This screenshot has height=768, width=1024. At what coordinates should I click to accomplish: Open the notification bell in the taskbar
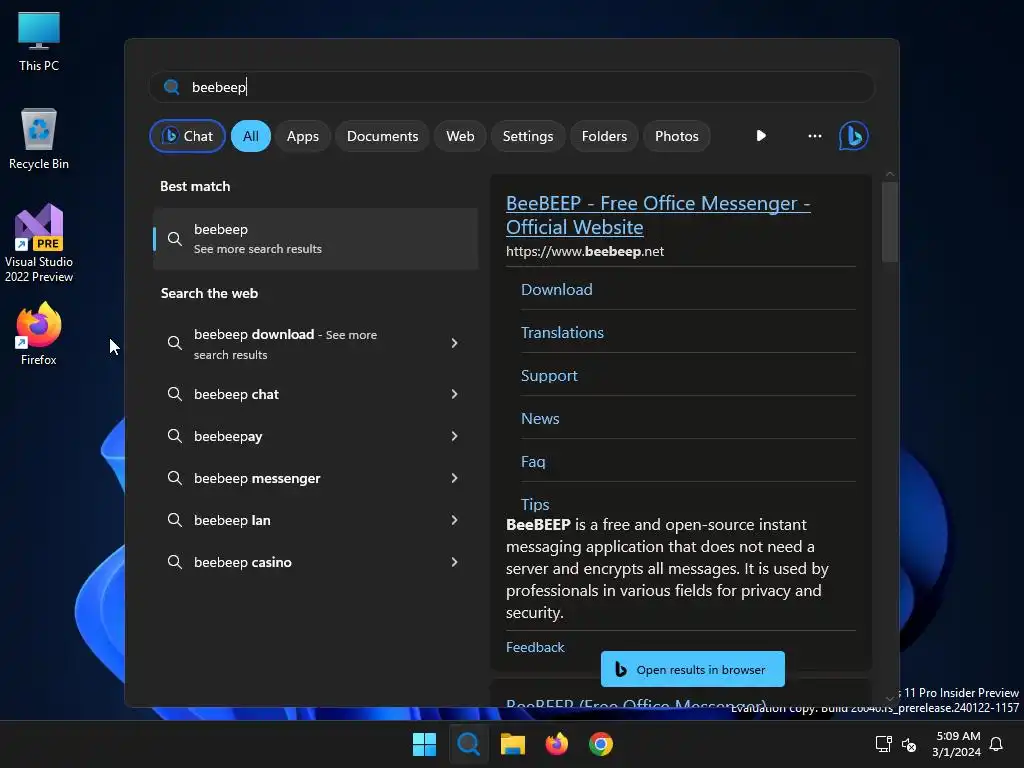click(997, 744)
